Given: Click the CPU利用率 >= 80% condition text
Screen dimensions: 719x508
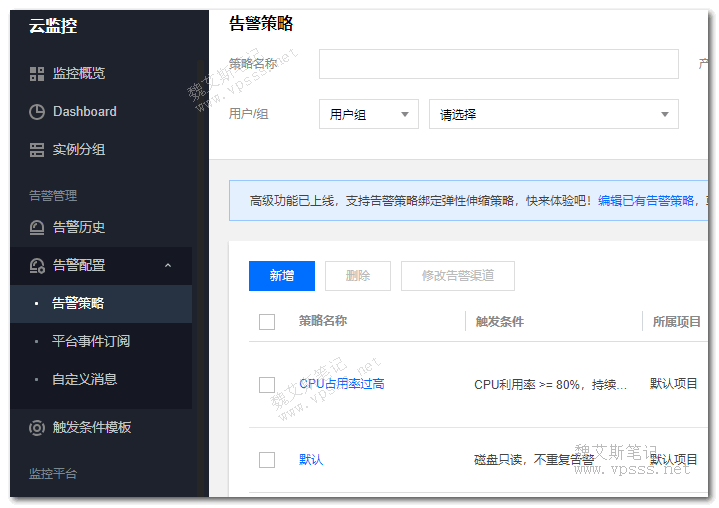Looking at the screenshot, I should click(x=550, y=385).
